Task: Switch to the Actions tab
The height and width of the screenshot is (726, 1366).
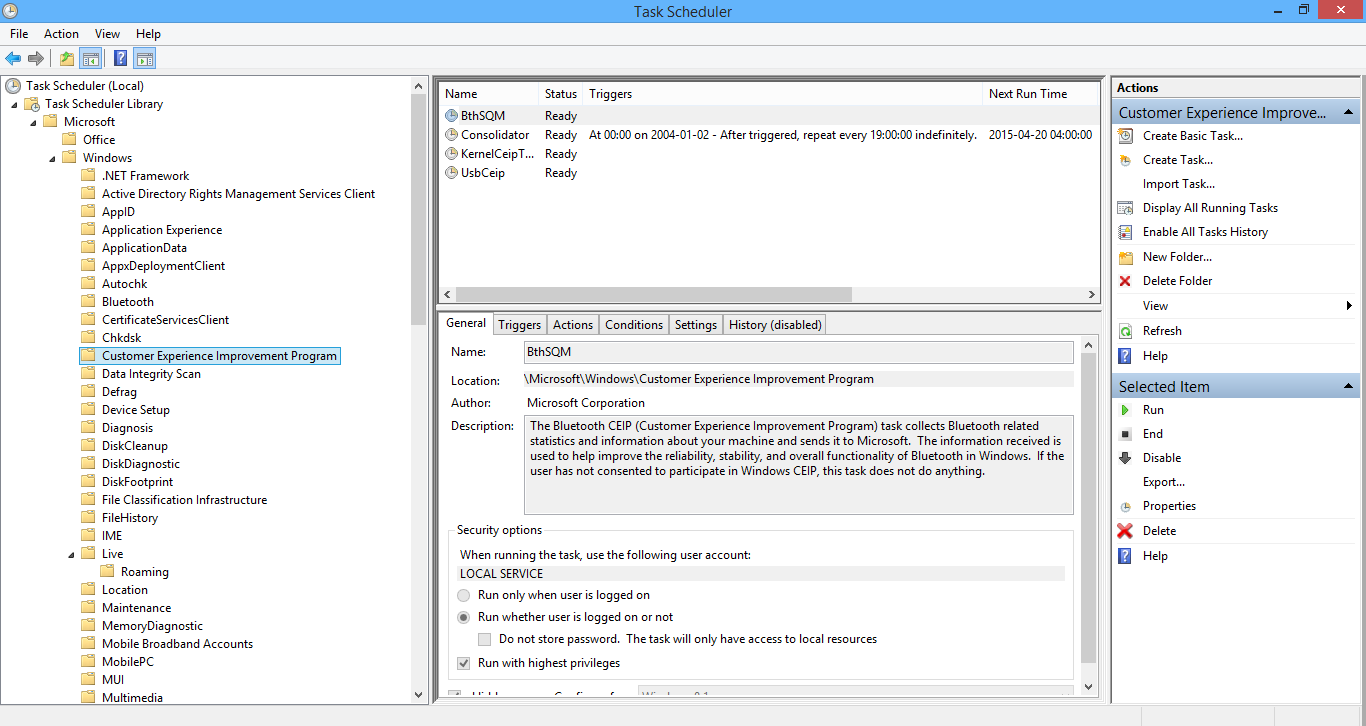Action: pyautogui.click(x=573, y=325)
